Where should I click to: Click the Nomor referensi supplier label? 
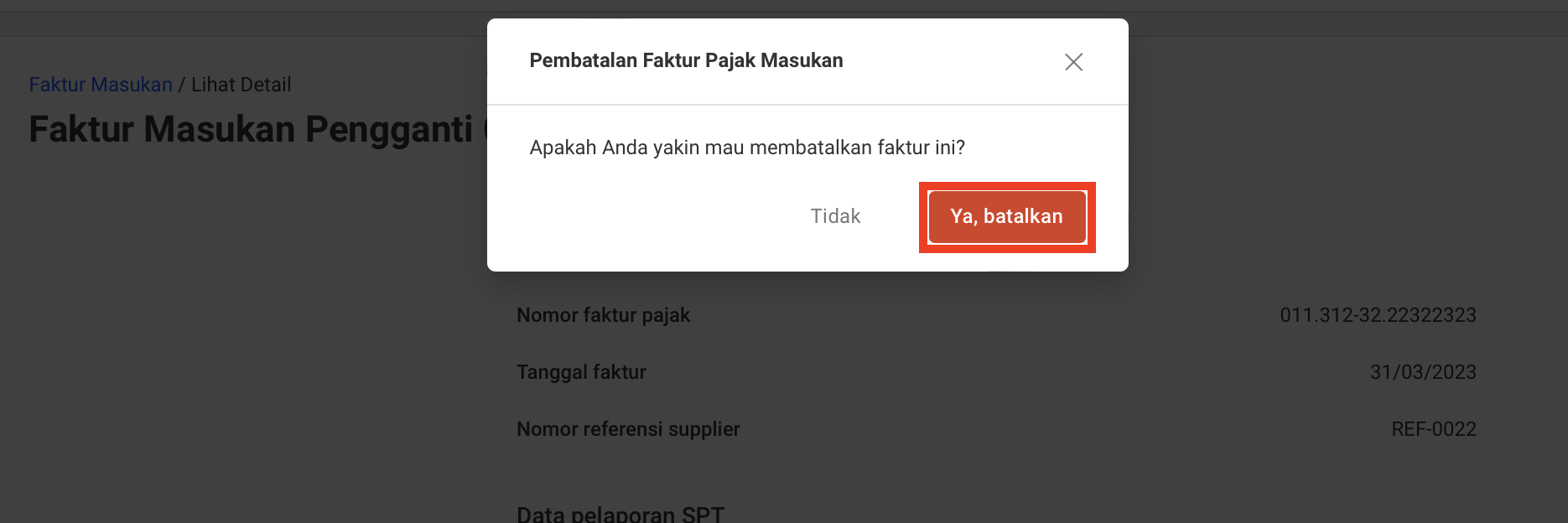628,428
